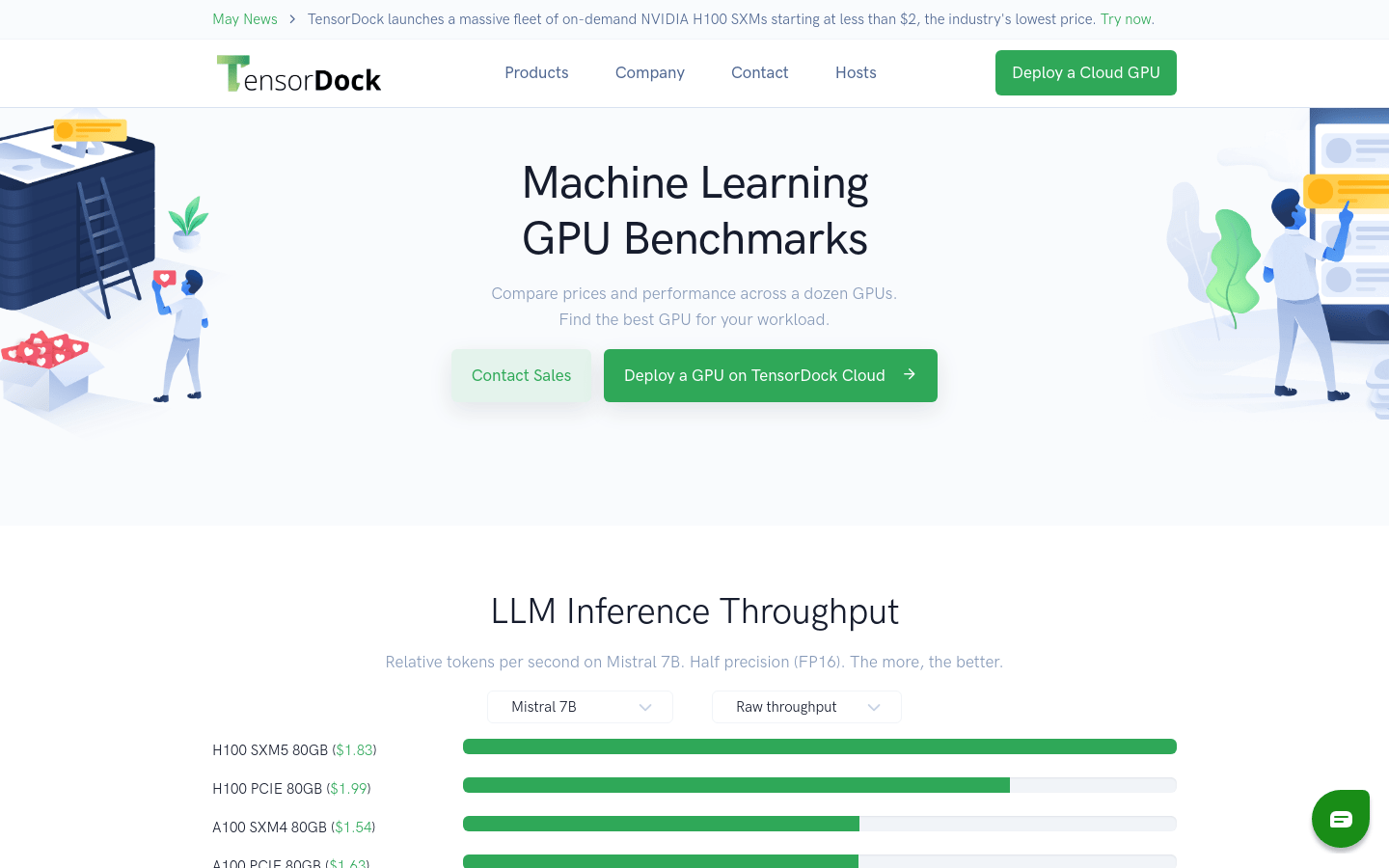Image resolution: width=1389 pixels, height=868 pixels.
Task: Click 'Relative tokens per second' description text
Action: pos(694,662)
